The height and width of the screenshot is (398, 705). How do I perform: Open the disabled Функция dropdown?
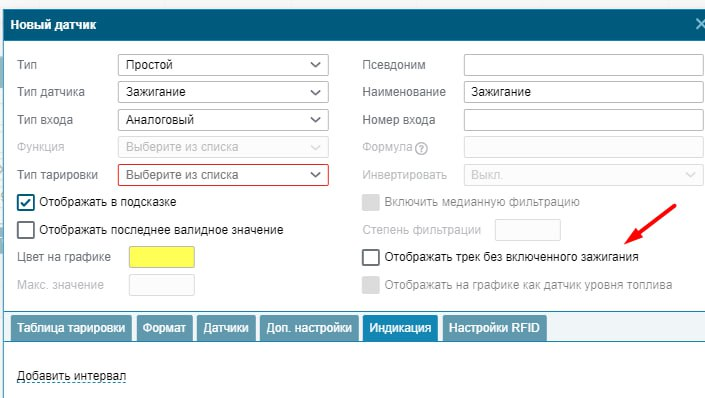pyautogui.click(x=223, y=147)
